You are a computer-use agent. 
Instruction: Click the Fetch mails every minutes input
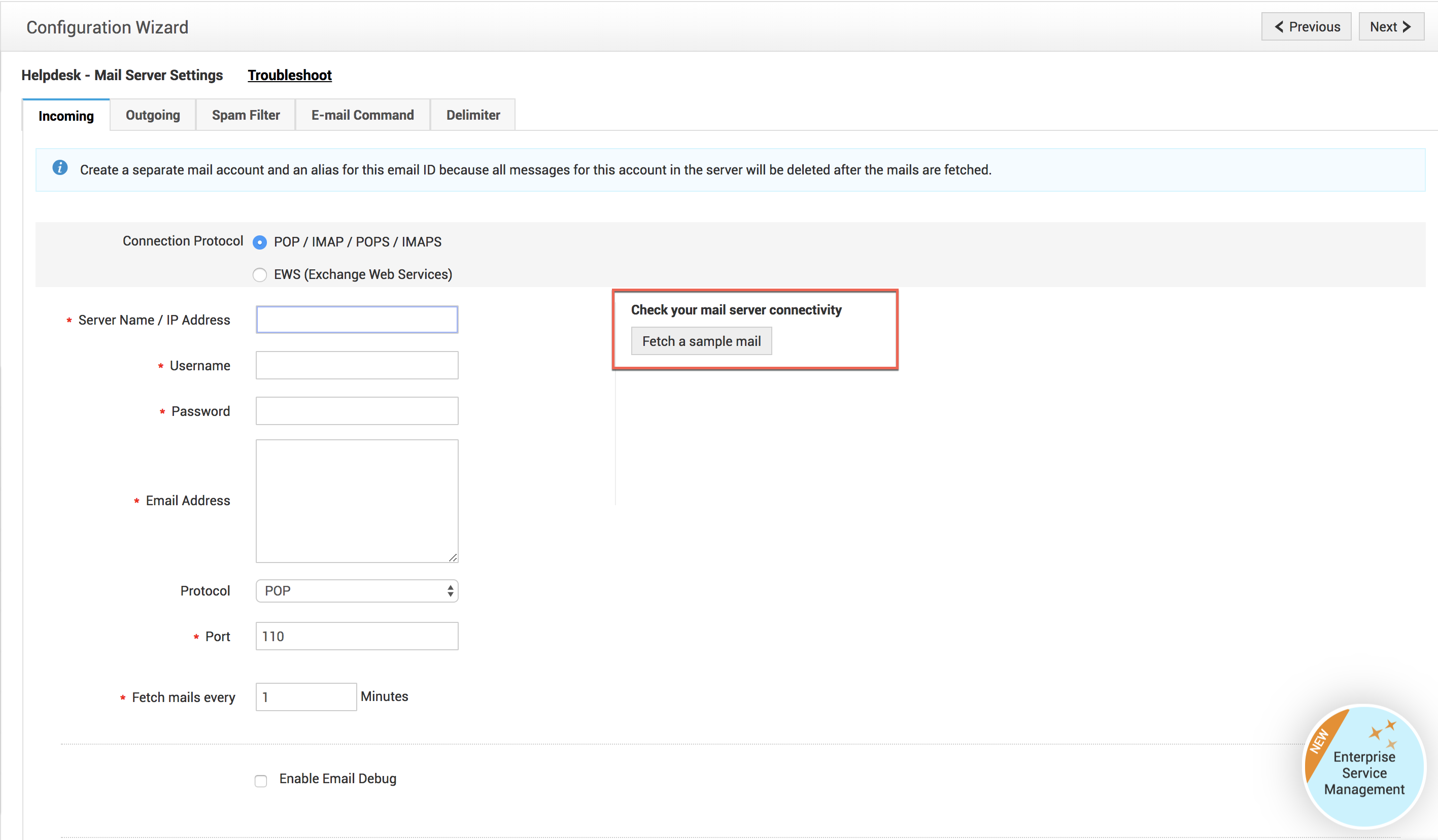tap(305, 696)
